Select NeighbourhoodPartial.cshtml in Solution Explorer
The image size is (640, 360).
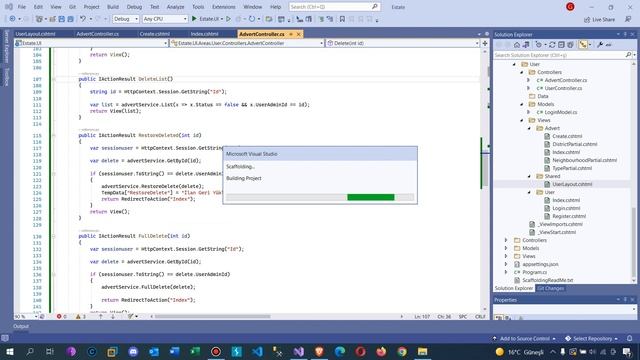584,160
